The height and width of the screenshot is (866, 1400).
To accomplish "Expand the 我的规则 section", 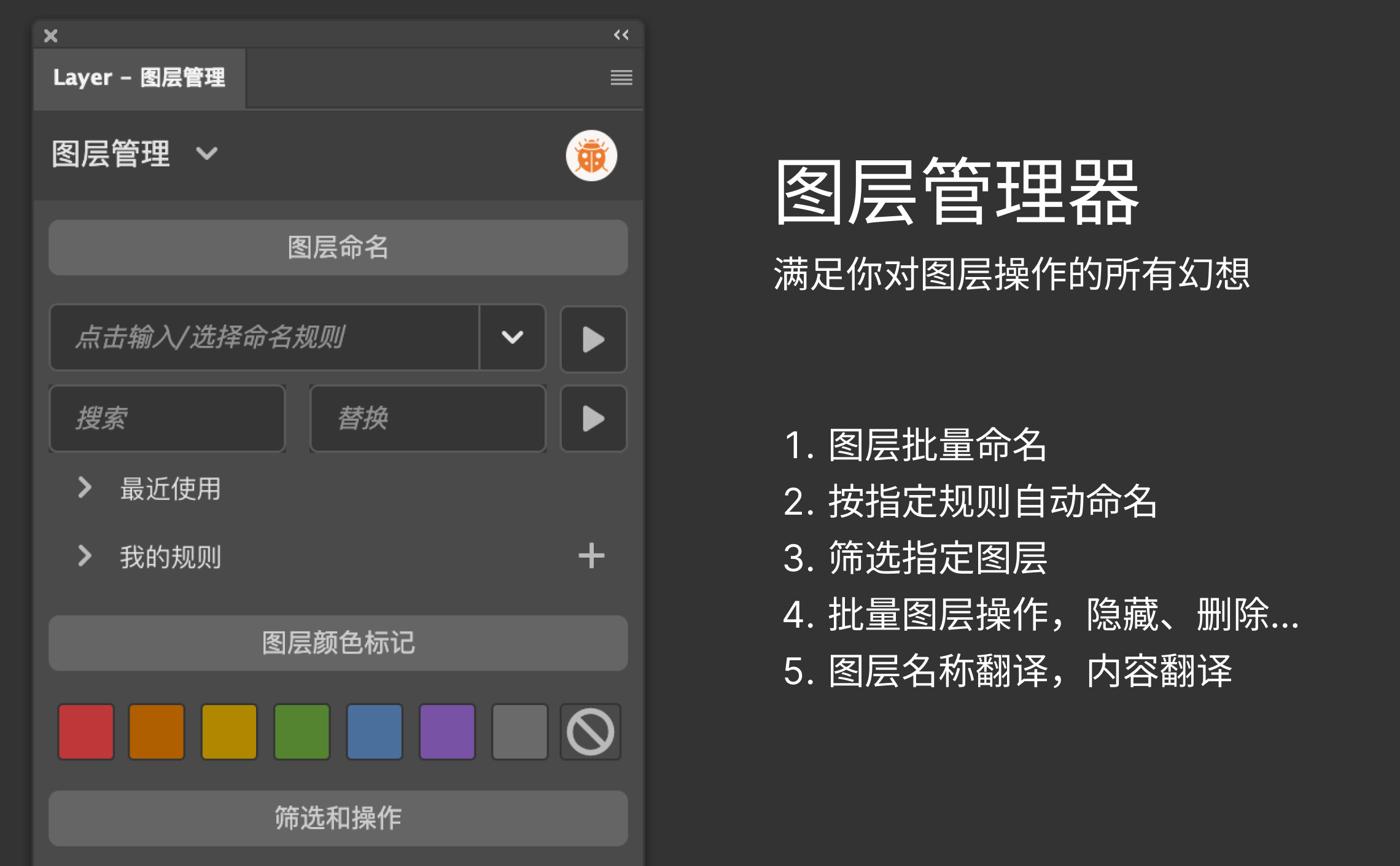I will [85, 556].
